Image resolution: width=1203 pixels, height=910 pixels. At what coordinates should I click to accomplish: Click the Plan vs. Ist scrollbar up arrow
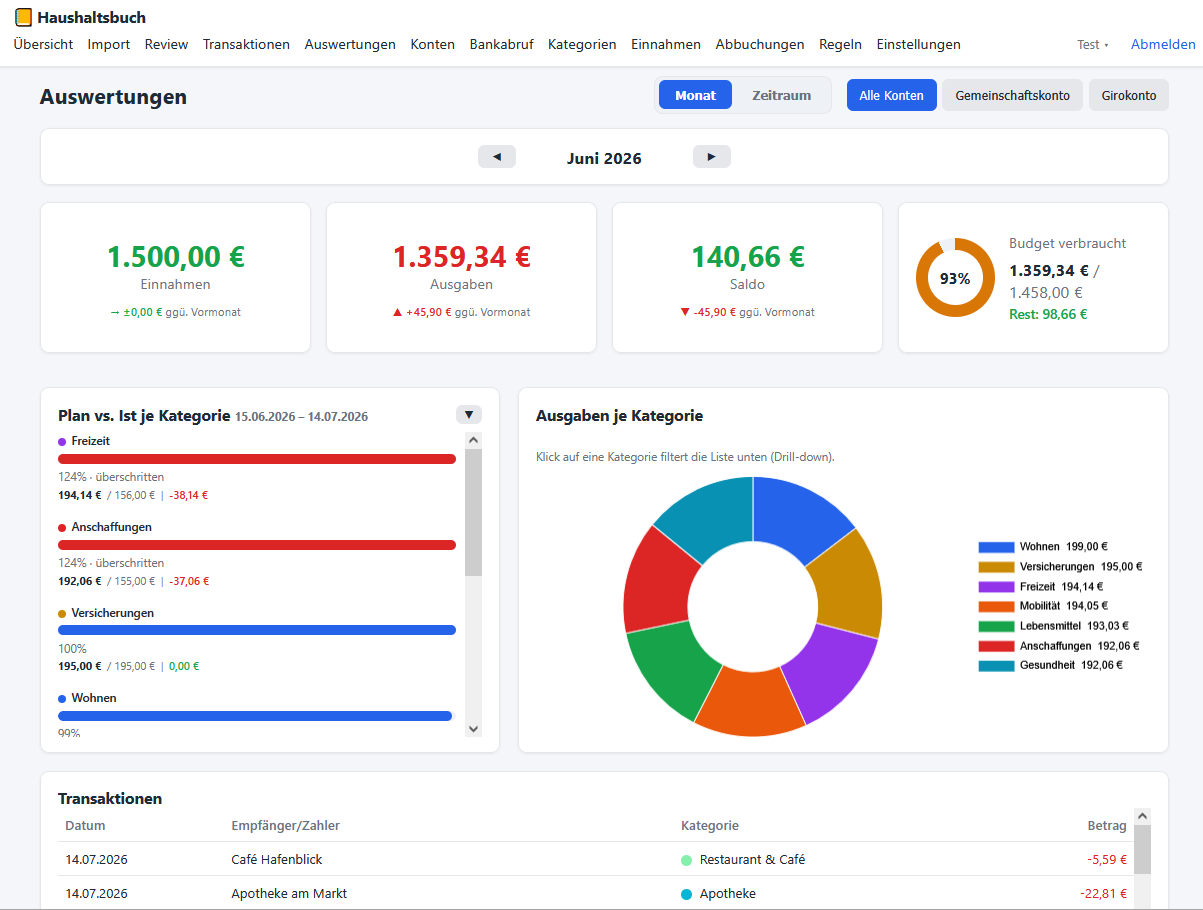click(474, 440)
